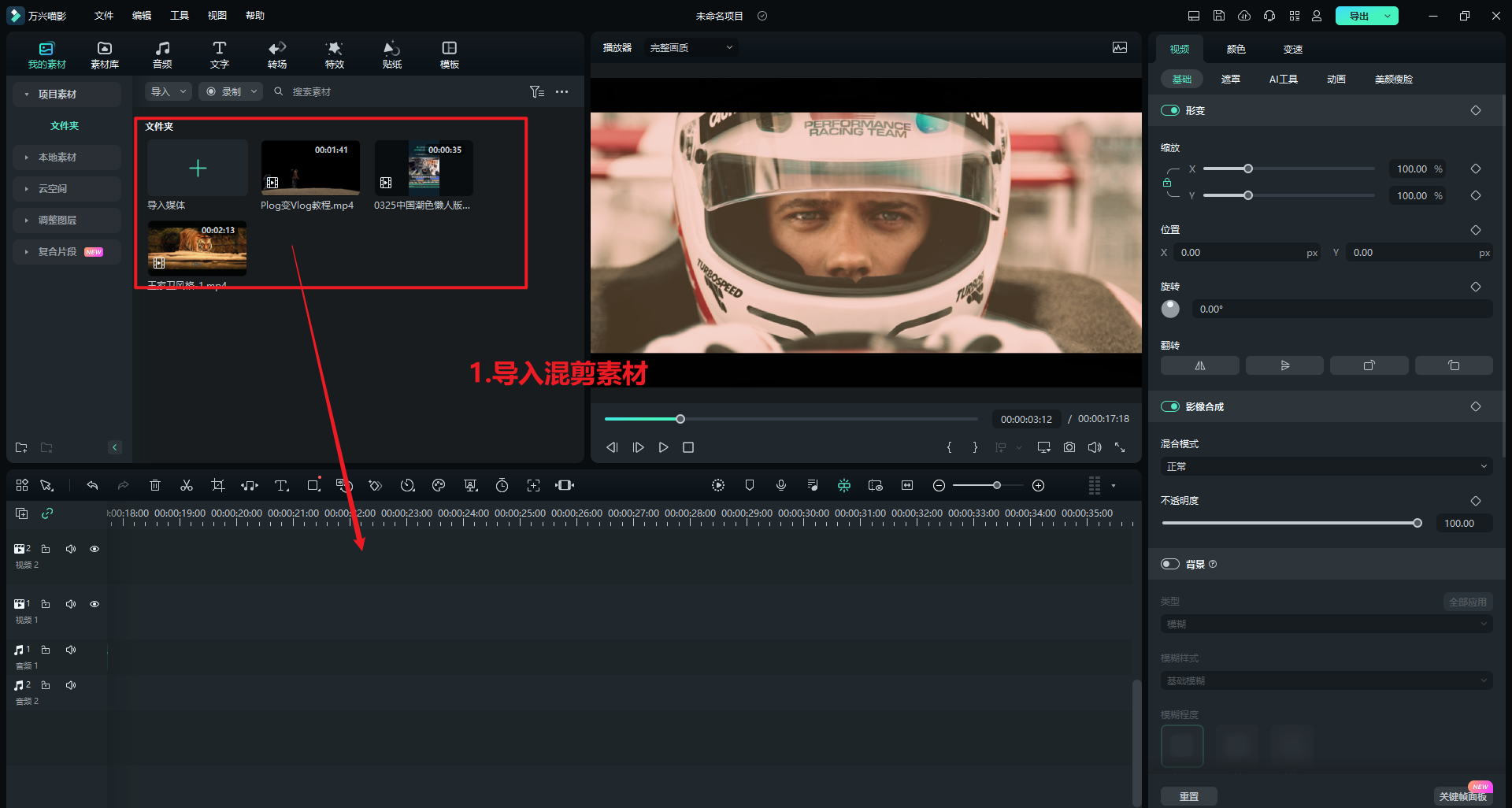1512x808 pixels.
Task: Open the Stickers (贴纸) library
Action: (x=391, y=55)
